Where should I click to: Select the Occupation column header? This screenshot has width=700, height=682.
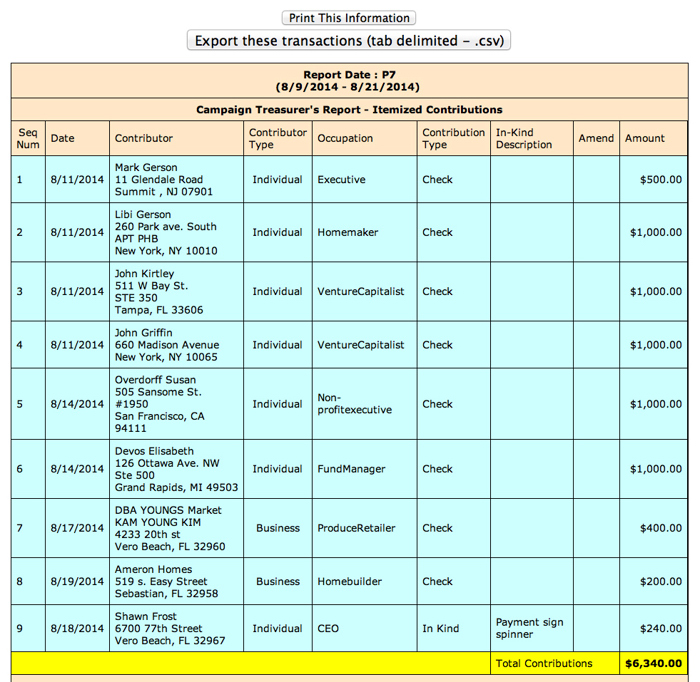coord(345,138)
